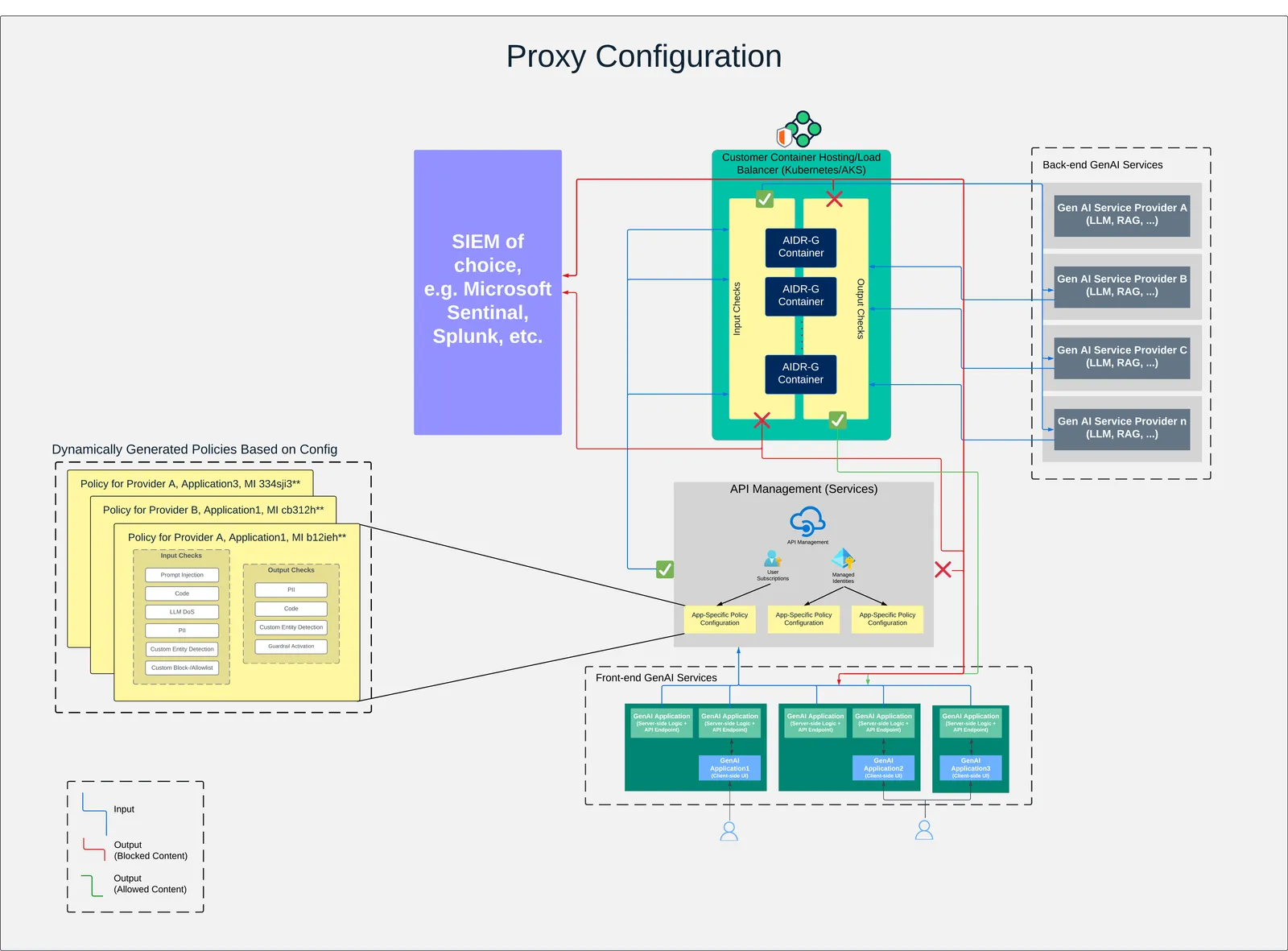This screenshot has width=1288, height=951.
Task: Click Policy for Provider B, Application1 card title
Action: [213, 510]
